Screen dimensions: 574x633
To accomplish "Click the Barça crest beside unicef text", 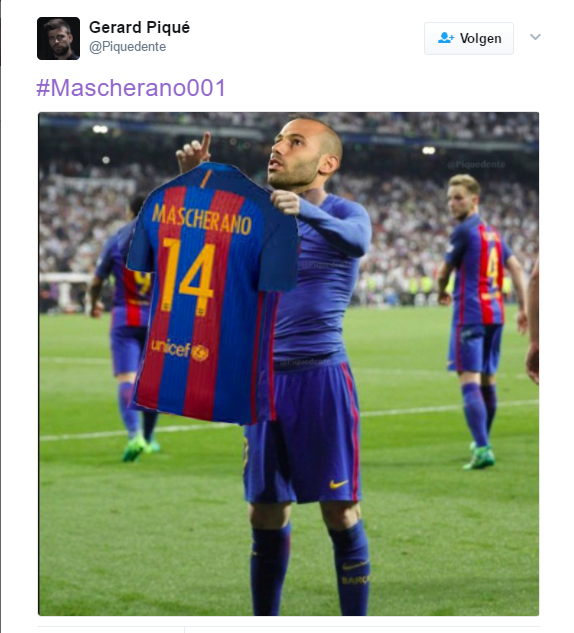I will coord(200,353).
